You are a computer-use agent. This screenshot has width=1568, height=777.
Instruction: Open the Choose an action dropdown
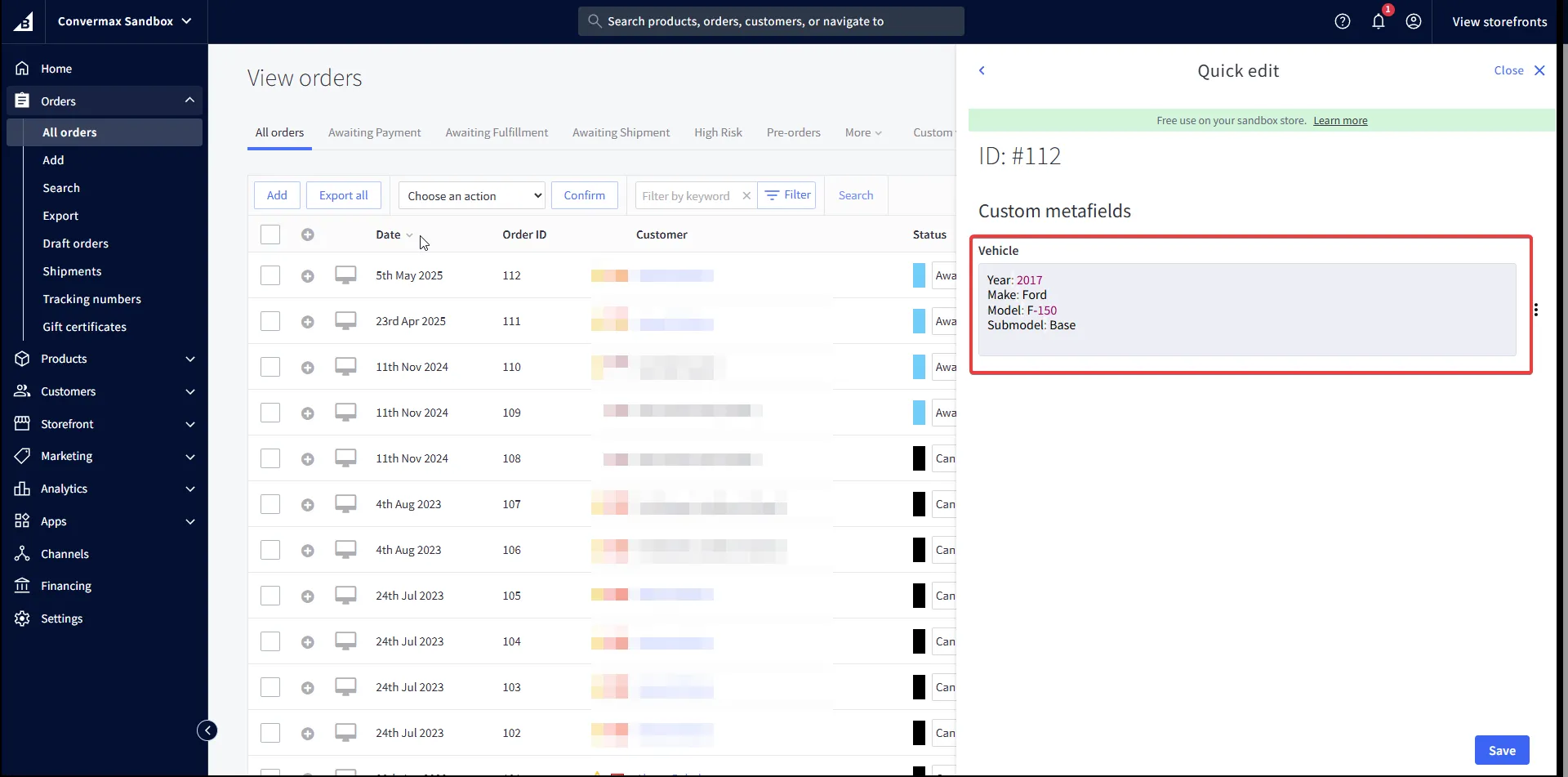472,195
